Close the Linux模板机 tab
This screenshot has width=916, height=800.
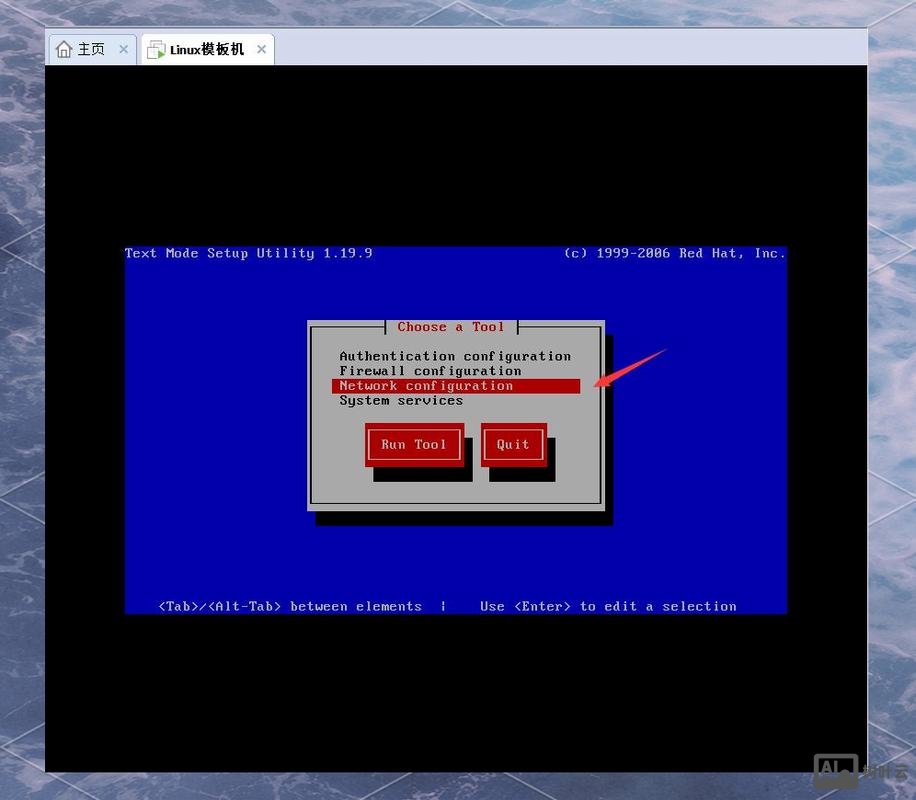click(x=262, y=49)
